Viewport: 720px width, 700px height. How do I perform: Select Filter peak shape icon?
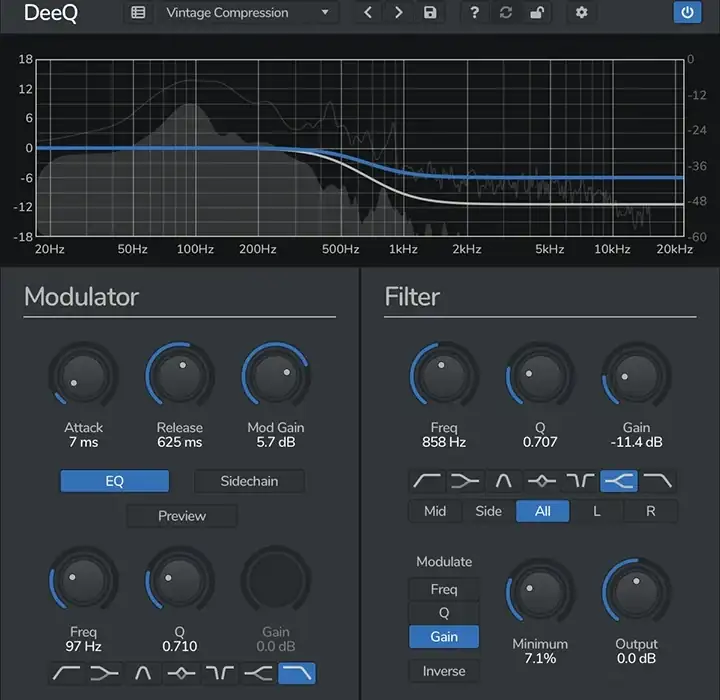pos(503,481)
